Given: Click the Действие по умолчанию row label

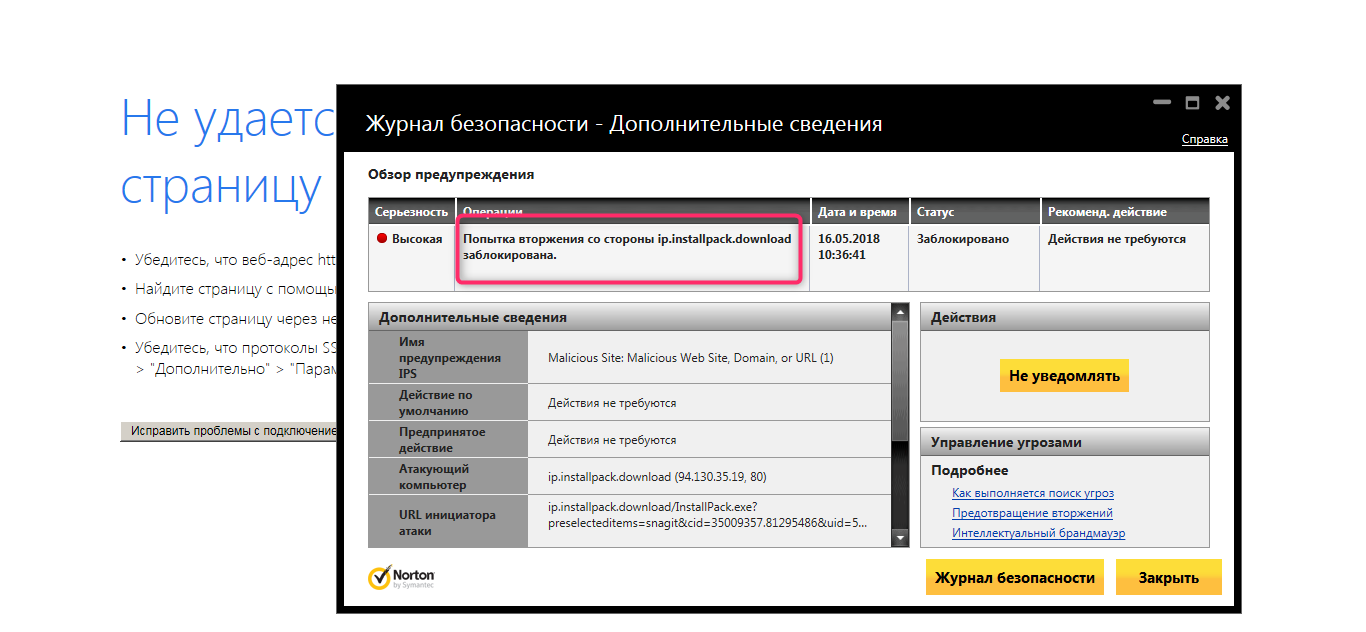Looking at the screenshot, I should click(448, 402).
